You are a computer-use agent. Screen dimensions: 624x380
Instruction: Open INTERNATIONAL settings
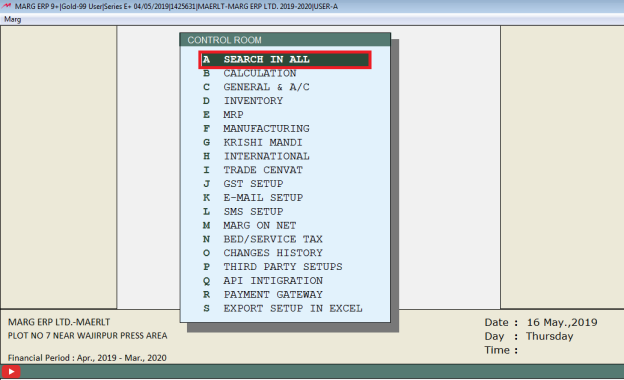[266, 156]
